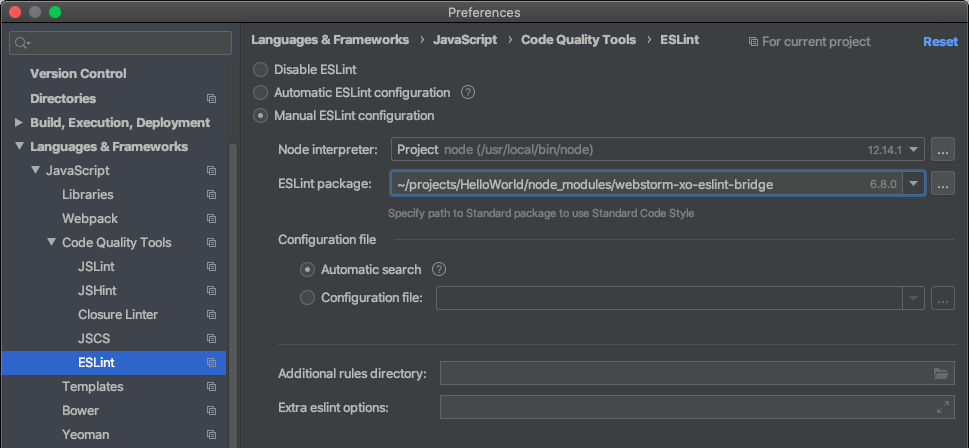Screen dimensions: 969x448
Task: Select Disable ESLint radio button
Action: pyautogui.click(x=261, y=70)
